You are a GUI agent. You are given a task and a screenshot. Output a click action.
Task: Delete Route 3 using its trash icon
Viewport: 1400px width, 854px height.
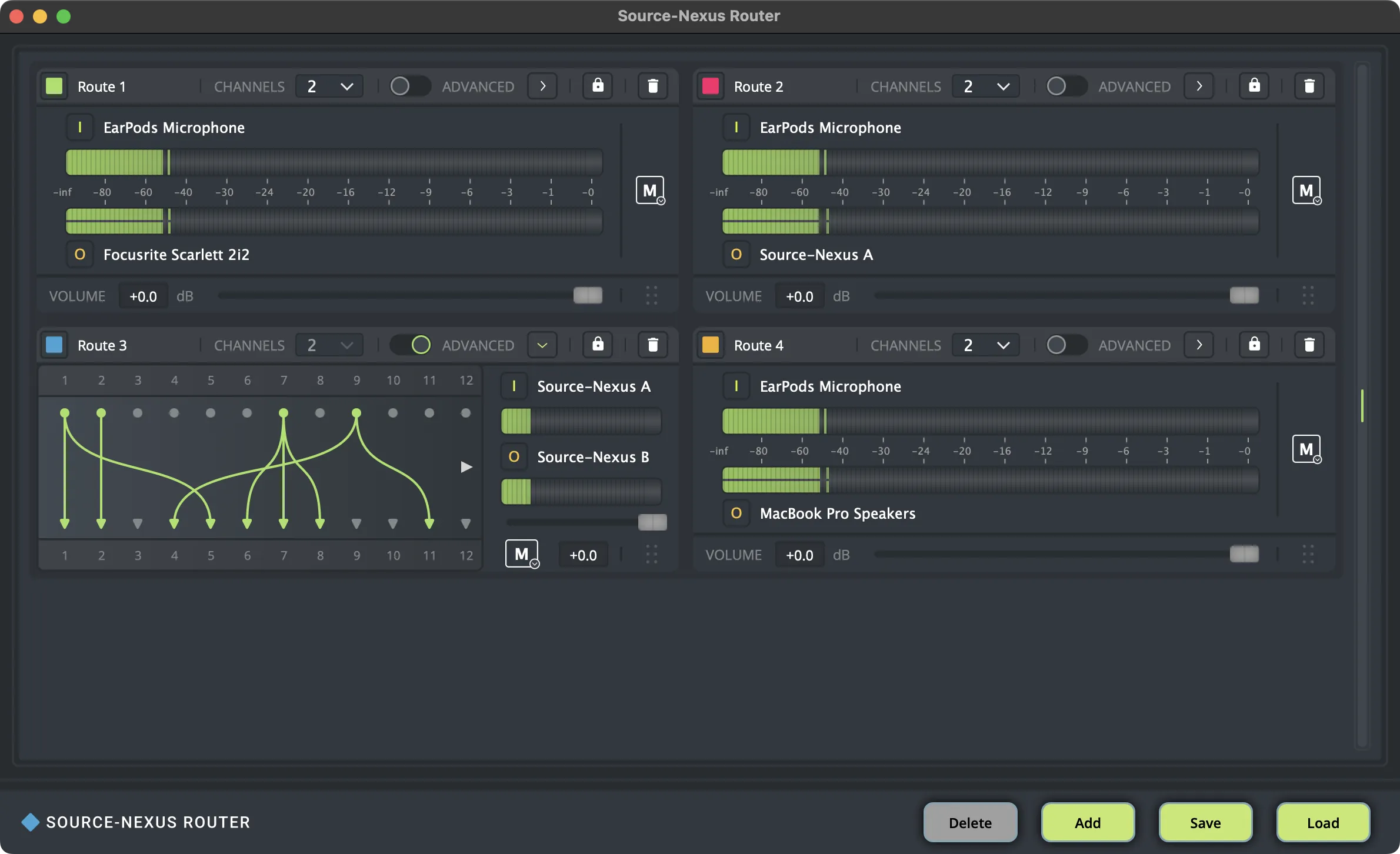pos(653,345)
